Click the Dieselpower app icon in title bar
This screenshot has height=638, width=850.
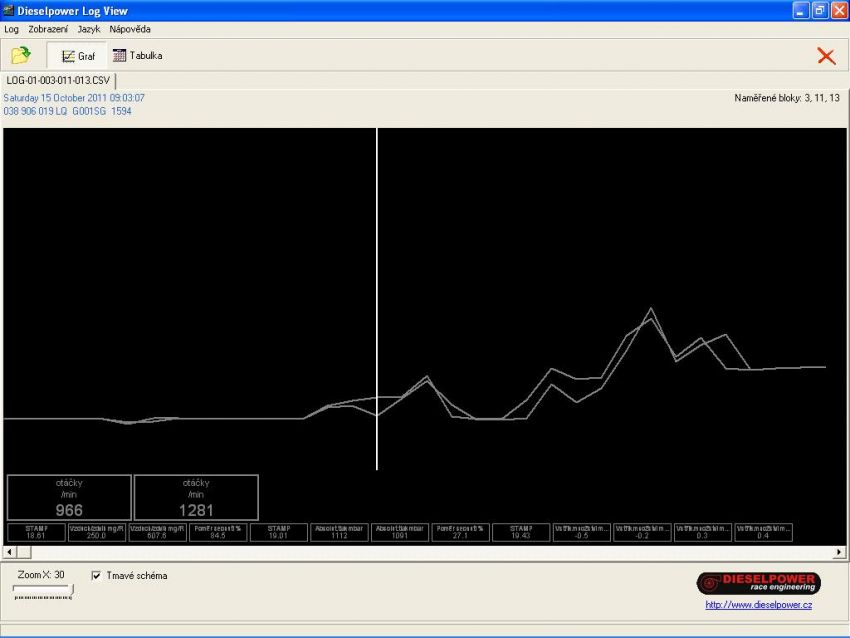coord(9,10)
